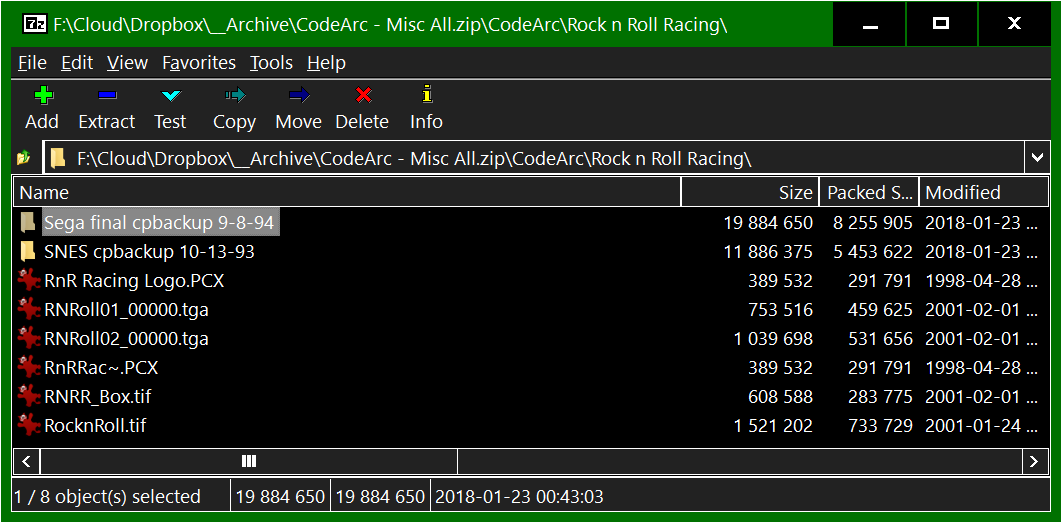Click left arrow of horizontal scrollbar
This screenshot has width=1062, height=523.
(x=26, y=462)
